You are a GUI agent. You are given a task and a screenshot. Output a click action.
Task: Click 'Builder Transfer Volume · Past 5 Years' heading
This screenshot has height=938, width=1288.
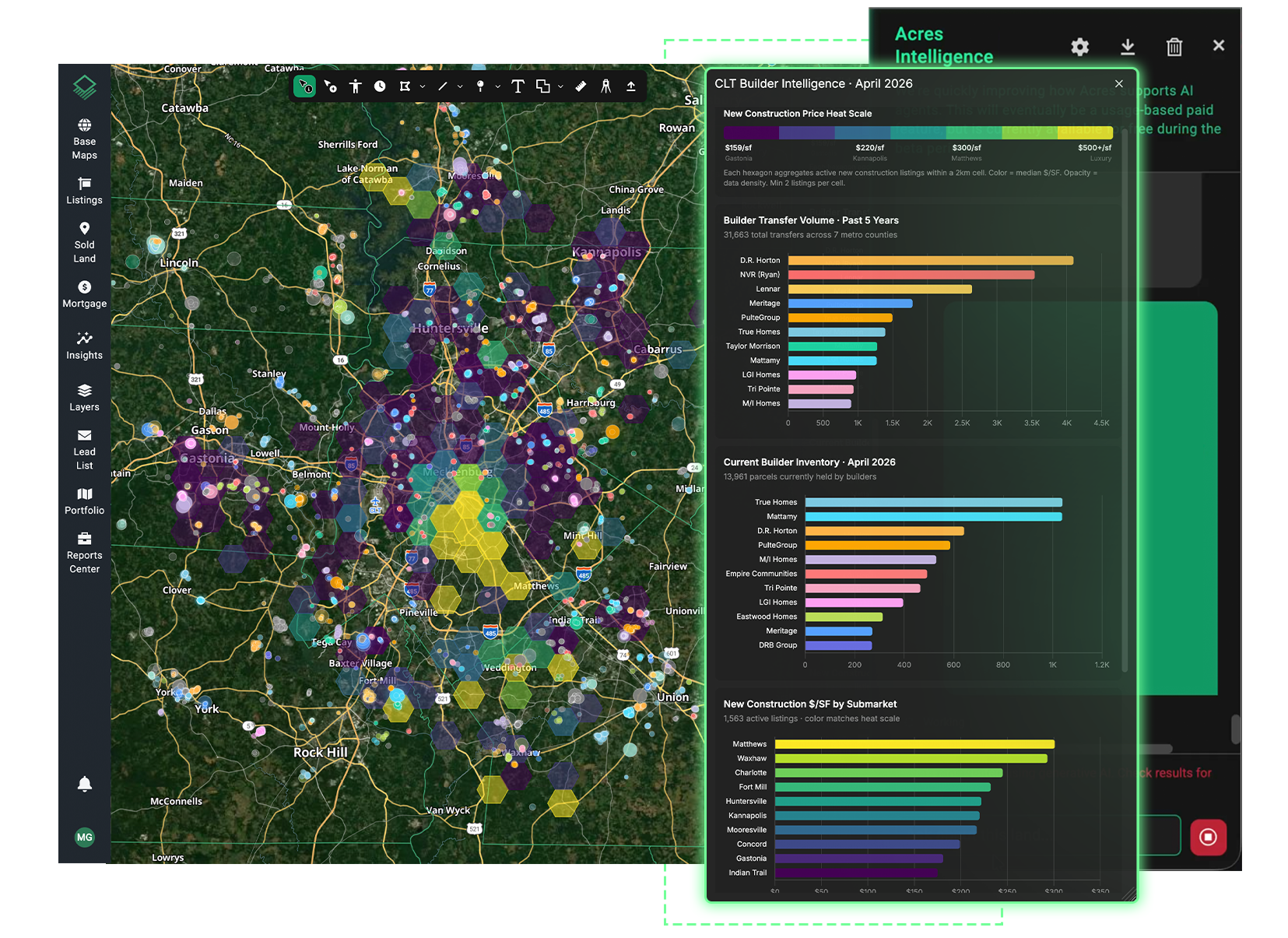(x=811, y=220)
